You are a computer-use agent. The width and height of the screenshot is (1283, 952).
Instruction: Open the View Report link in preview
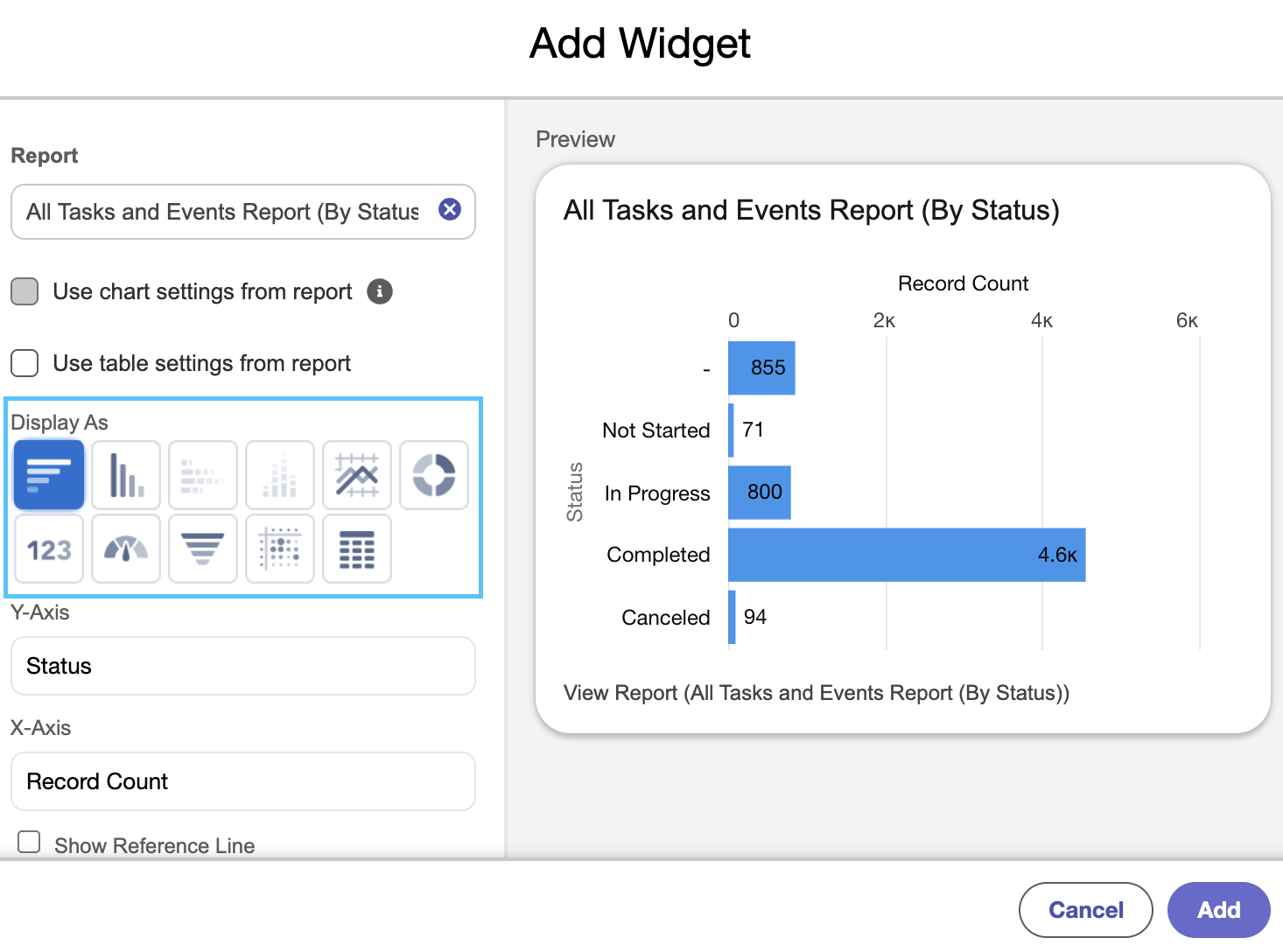click(x=817, y=693)
